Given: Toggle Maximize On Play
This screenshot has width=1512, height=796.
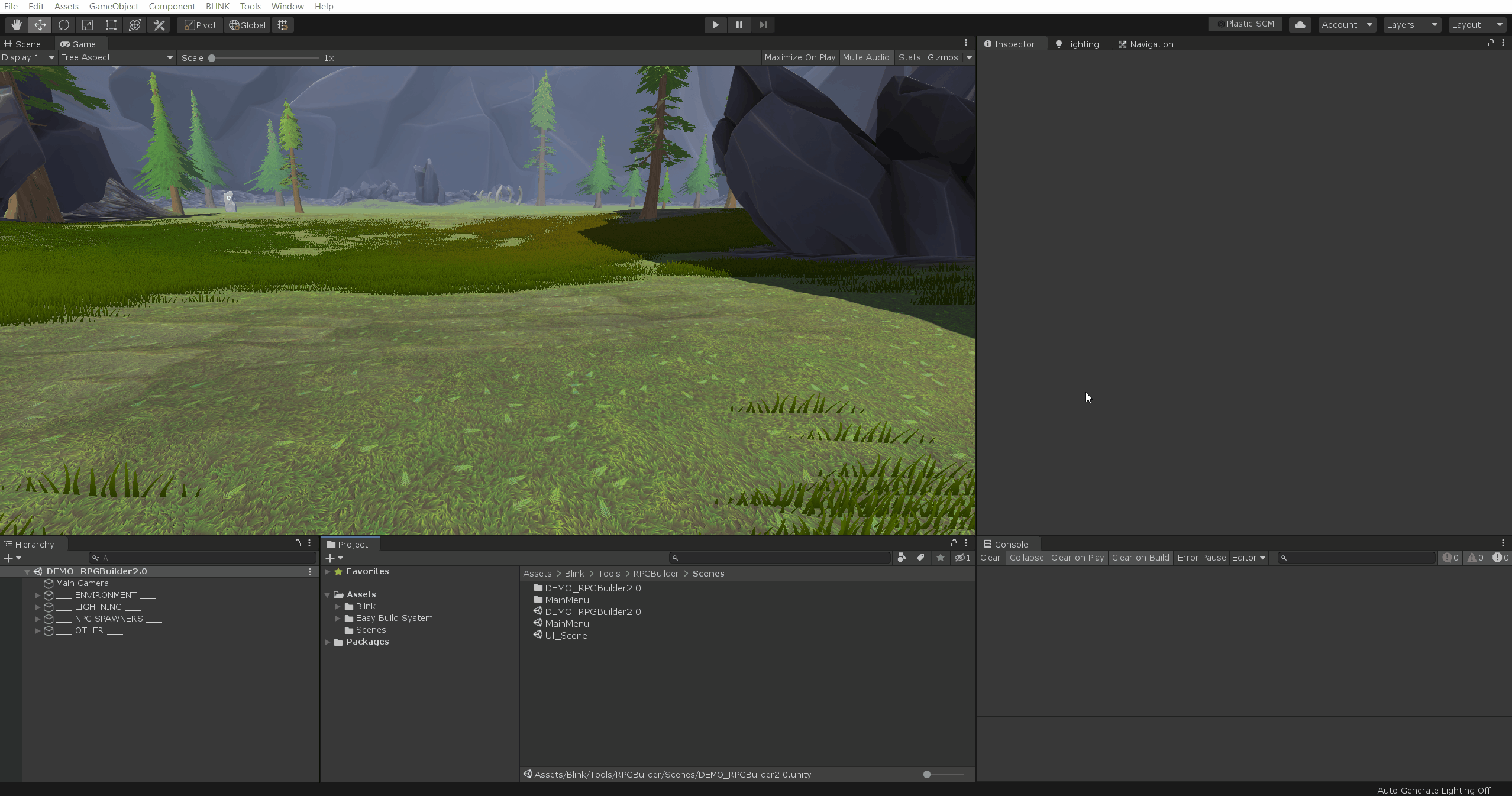Looking at the screenshot, I should pyautogui.click(x=800, y=57).
